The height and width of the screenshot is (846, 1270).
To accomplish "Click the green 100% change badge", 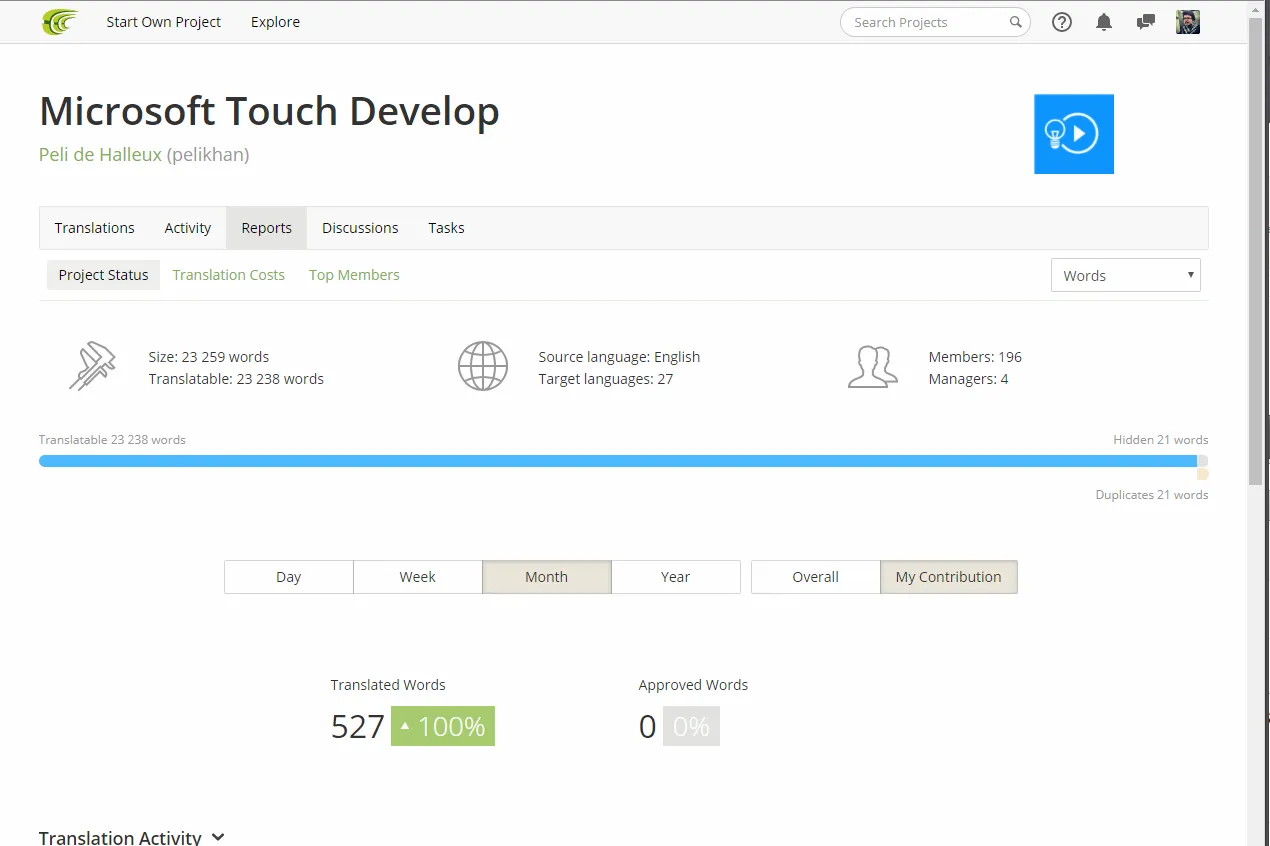I will point(443,726).
